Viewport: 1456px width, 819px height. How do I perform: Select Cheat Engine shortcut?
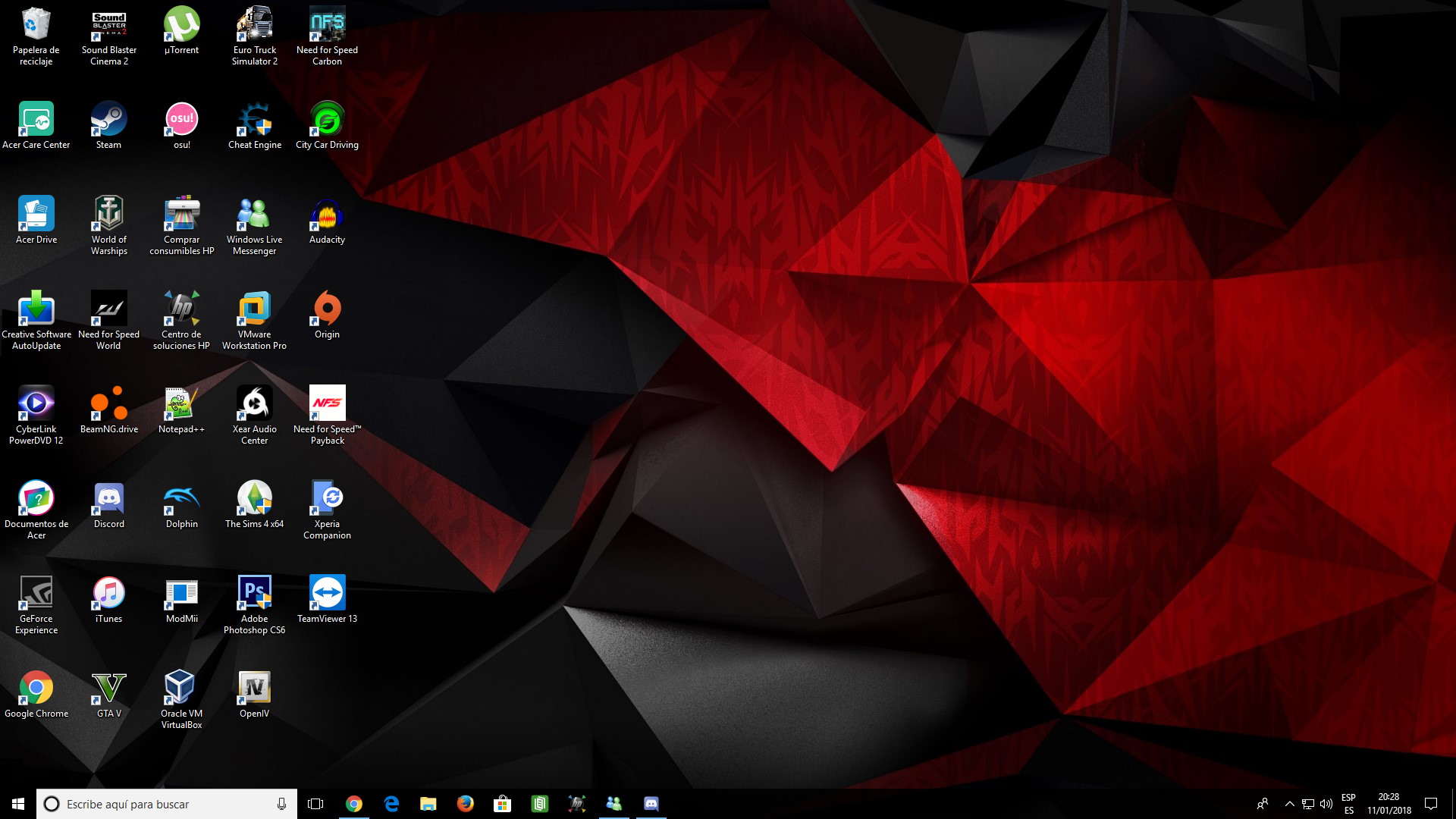coord(255,125)
